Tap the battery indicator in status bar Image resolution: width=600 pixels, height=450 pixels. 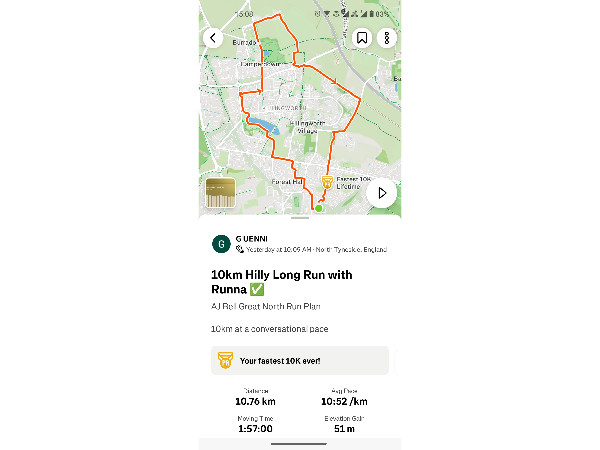371,14
